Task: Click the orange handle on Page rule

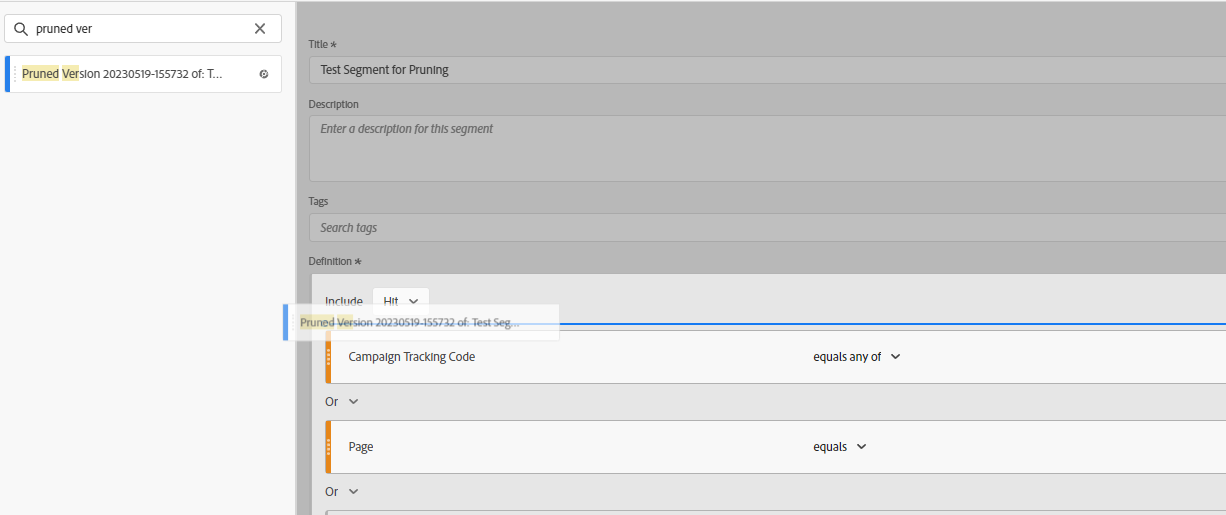Action: pos(328,447)
